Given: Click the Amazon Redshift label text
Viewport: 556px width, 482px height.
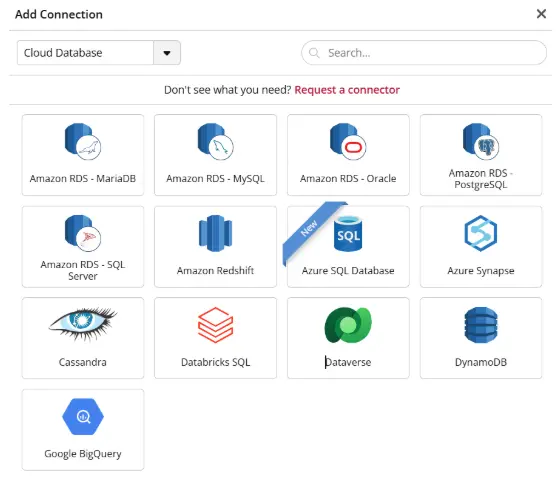Looking at the screenshot, I should tap(215, 270).
